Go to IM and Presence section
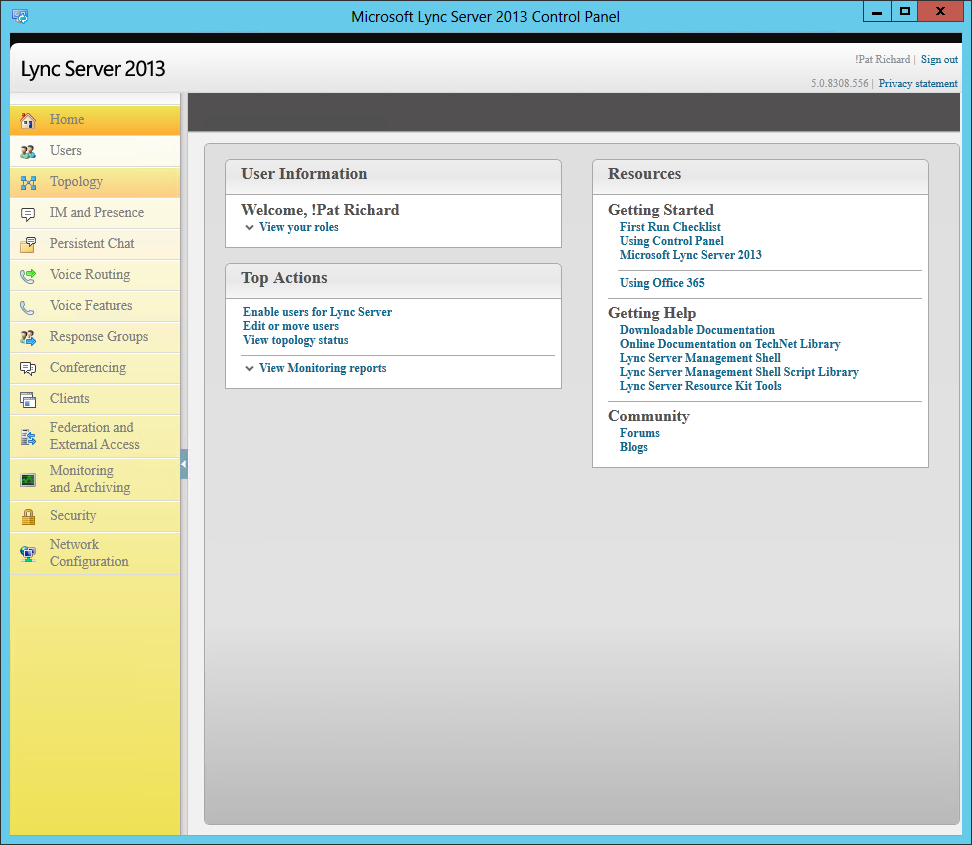Screen dimensions: 972x845 pyautogui.click(x=95, y=213)
